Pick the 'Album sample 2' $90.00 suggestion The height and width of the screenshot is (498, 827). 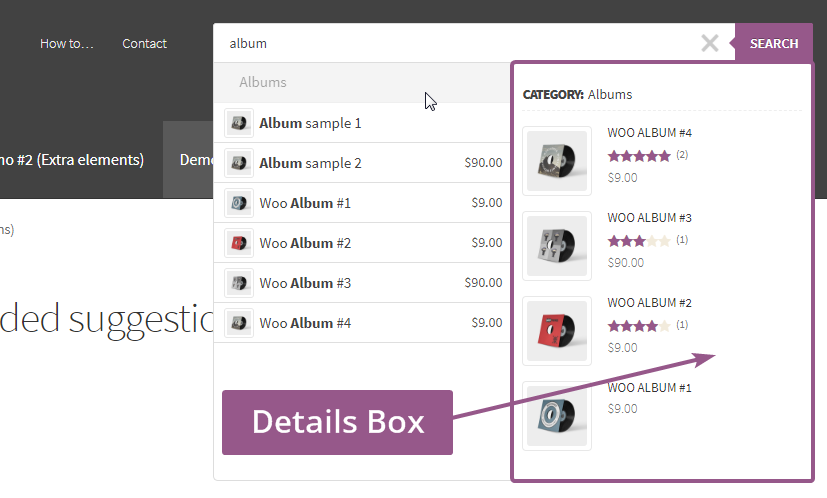(x=310, y=163)
